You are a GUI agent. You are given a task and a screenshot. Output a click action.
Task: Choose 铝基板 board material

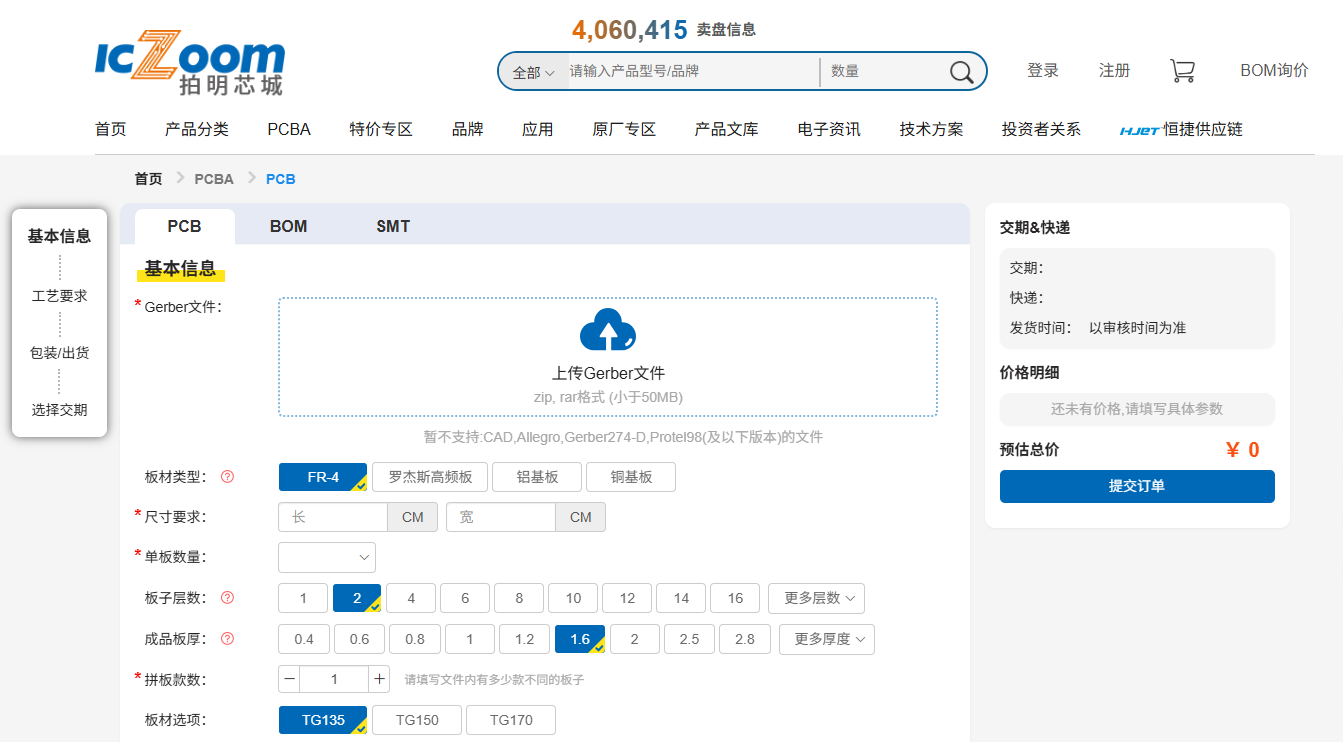pyautogui.click(x=537, y=477)
